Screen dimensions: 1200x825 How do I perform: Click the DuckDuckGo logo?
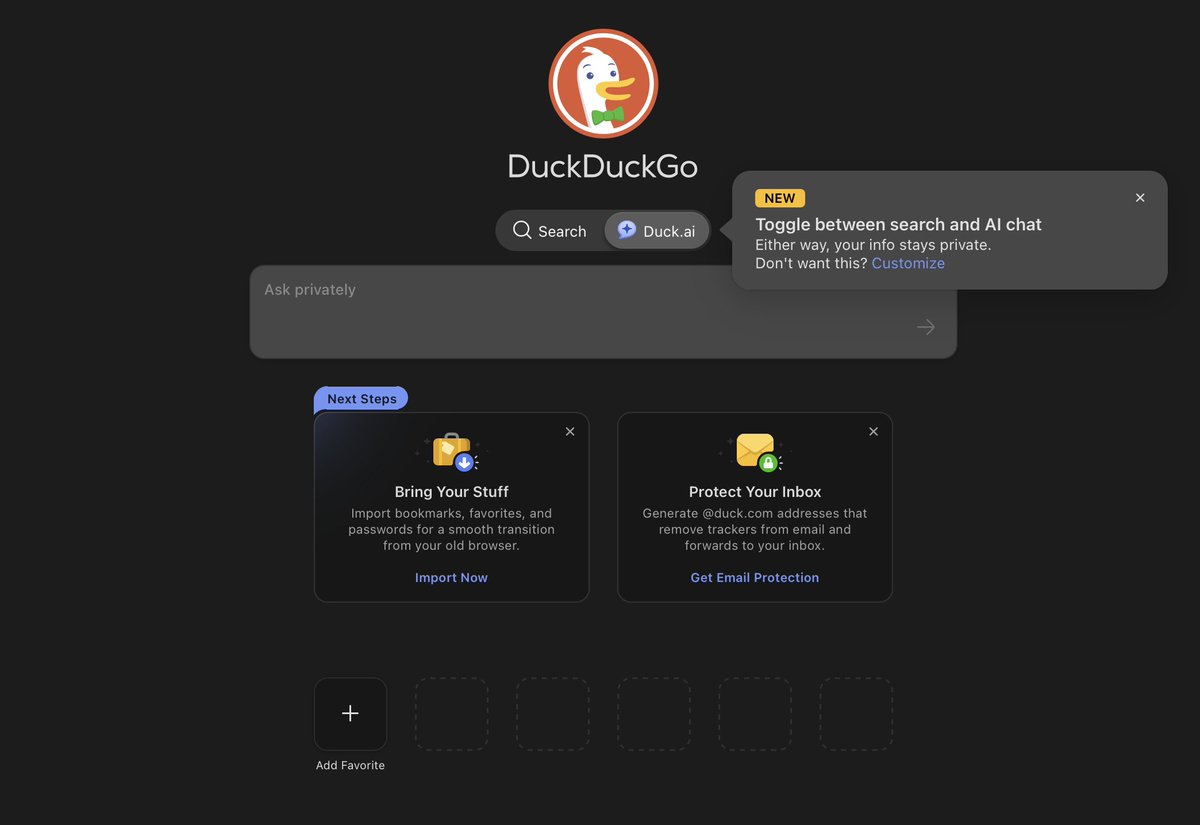(x=602, y=84)
